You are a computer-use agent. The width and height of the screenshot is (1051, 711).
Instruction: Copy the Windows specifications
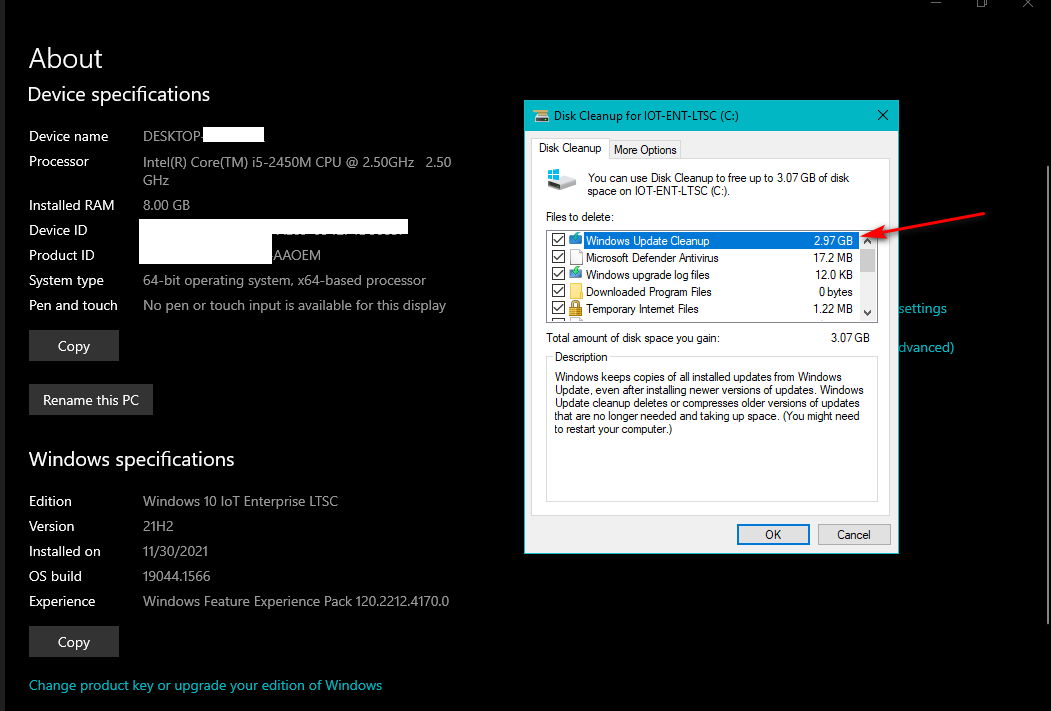(x=74, y=642)
